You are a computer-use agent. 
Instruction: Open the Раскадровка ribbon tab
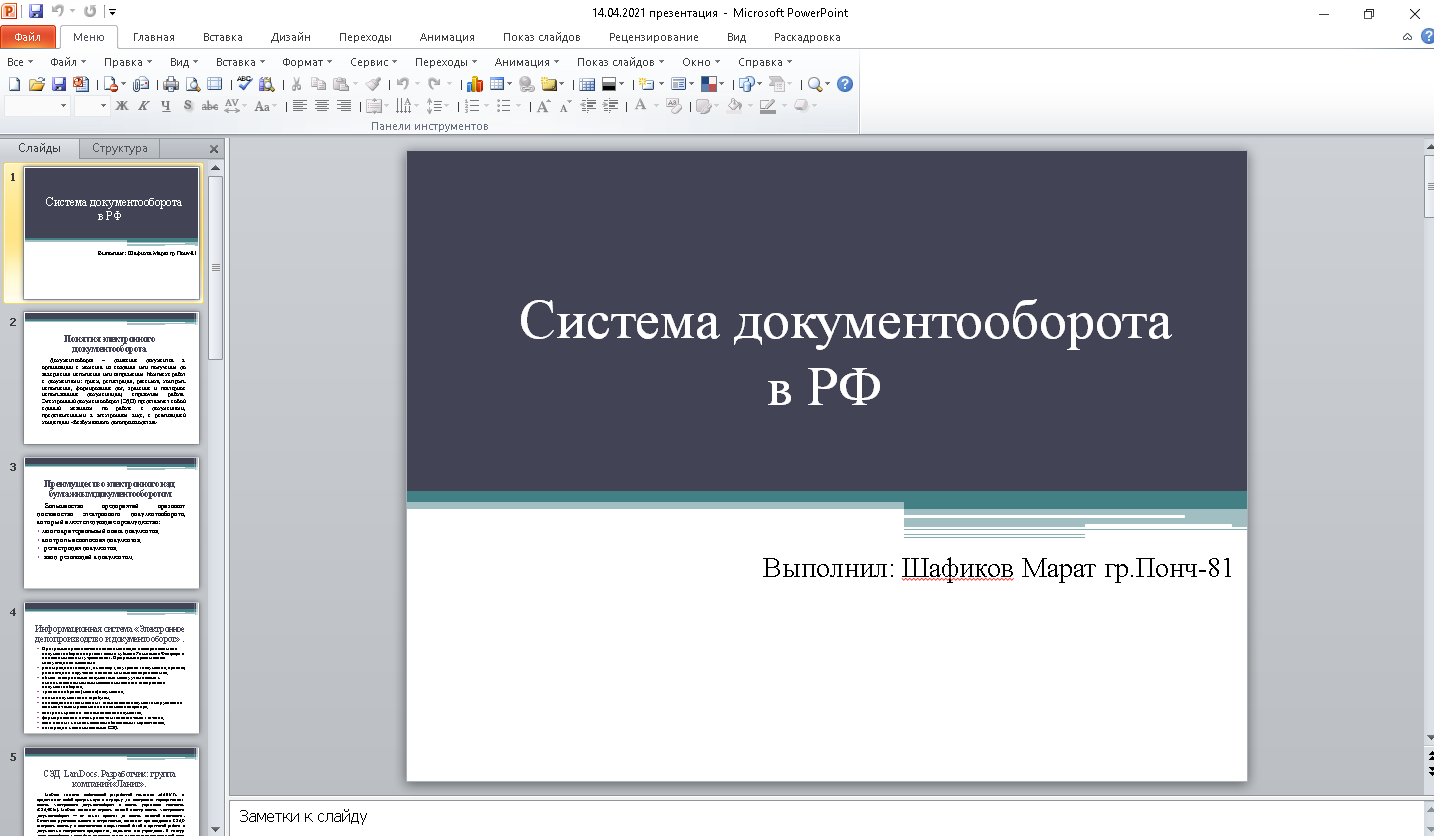(x=807, y=37)
